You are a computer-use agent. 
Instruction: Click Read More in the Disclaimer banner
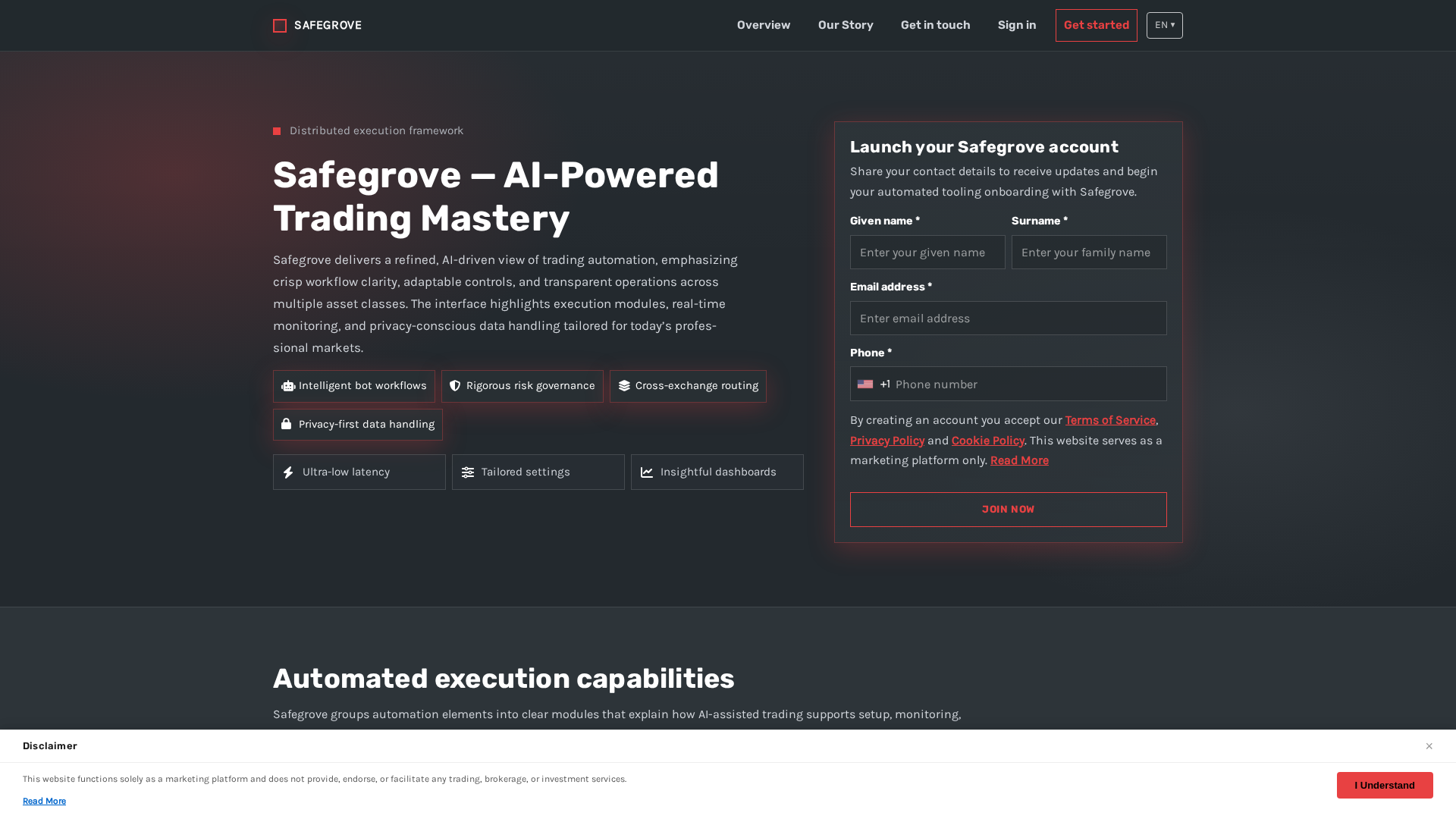coord(44,802)
